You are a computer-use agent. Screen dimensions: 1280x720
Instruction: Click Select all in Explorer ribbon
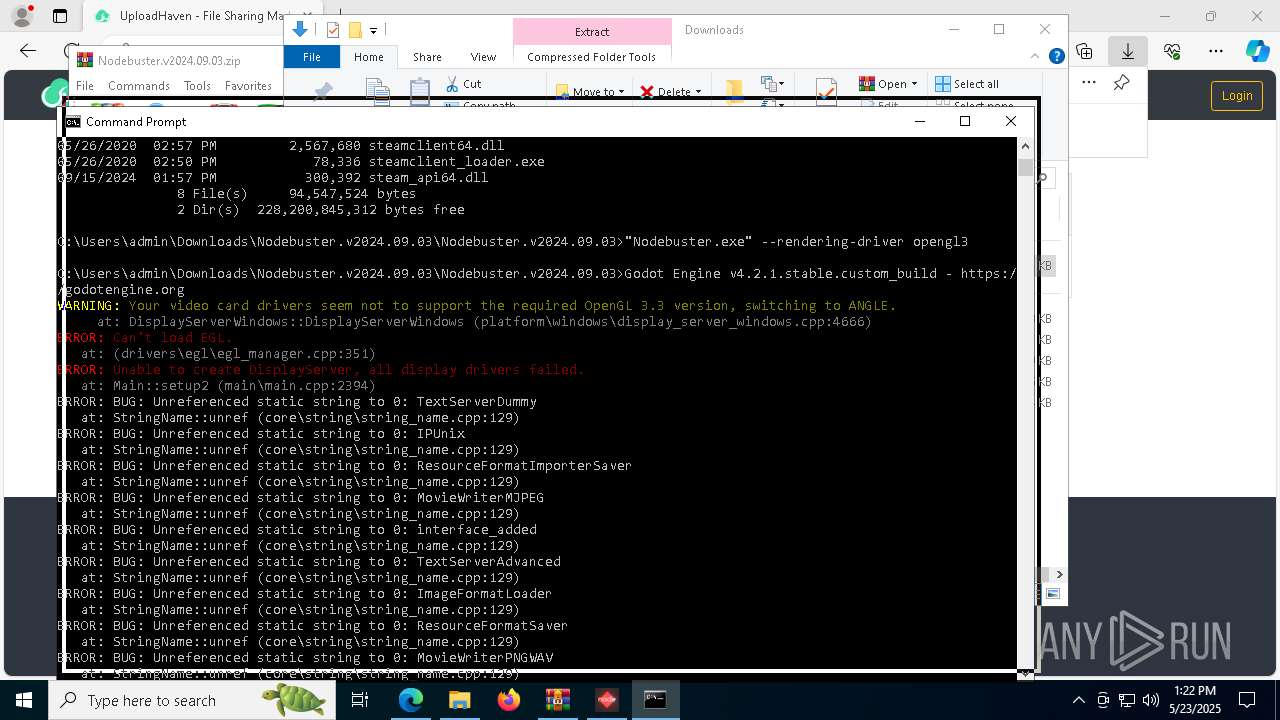[967, 84]
